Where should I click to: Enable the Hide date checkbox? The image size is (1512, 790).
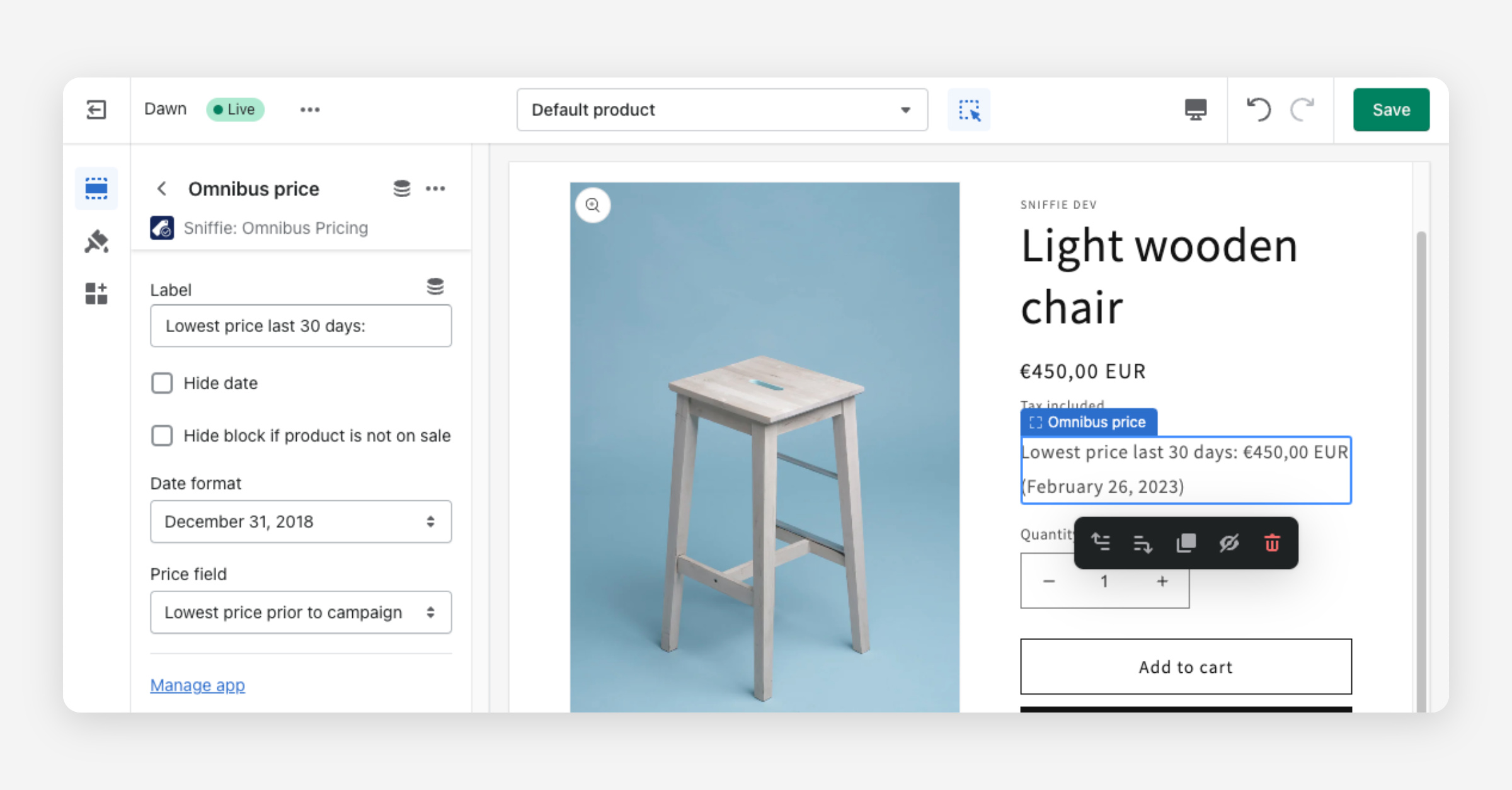coord(162,383)
